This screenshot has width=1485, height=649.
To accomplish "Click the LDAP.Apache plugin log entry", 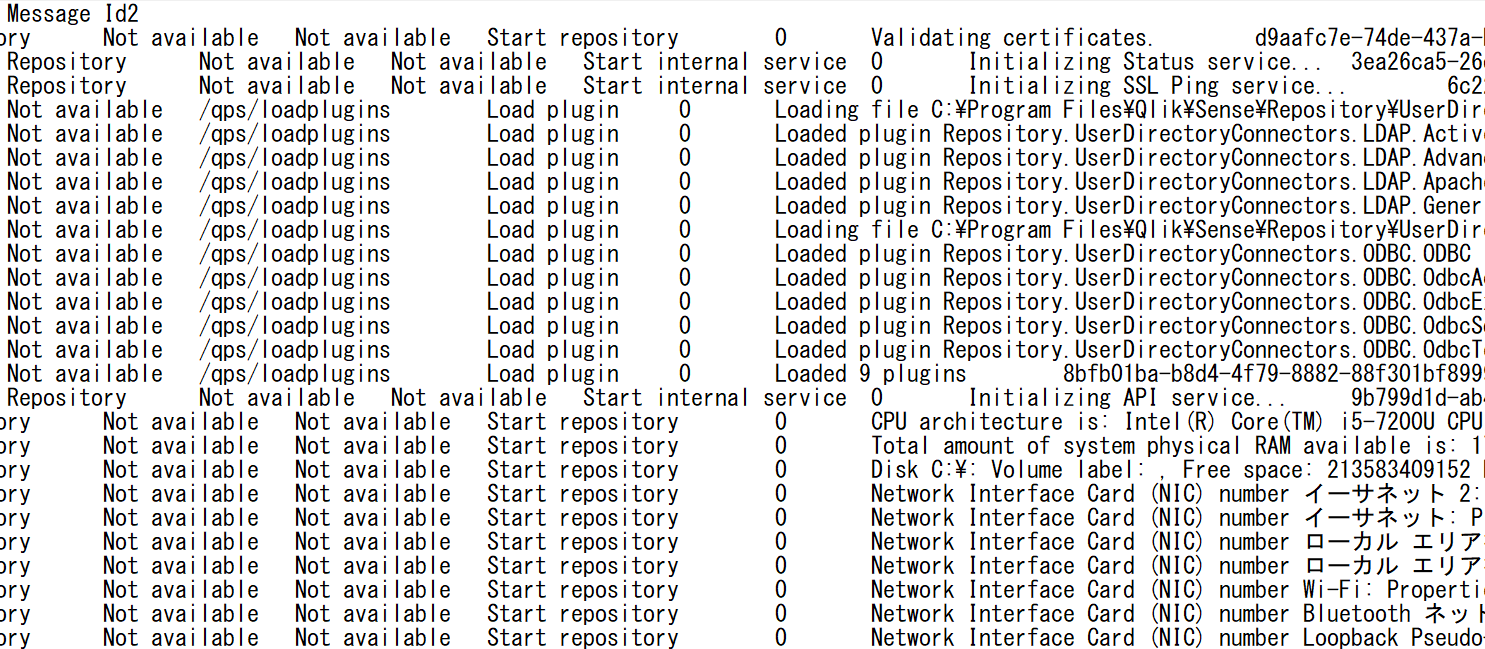I will point(1100,181).
